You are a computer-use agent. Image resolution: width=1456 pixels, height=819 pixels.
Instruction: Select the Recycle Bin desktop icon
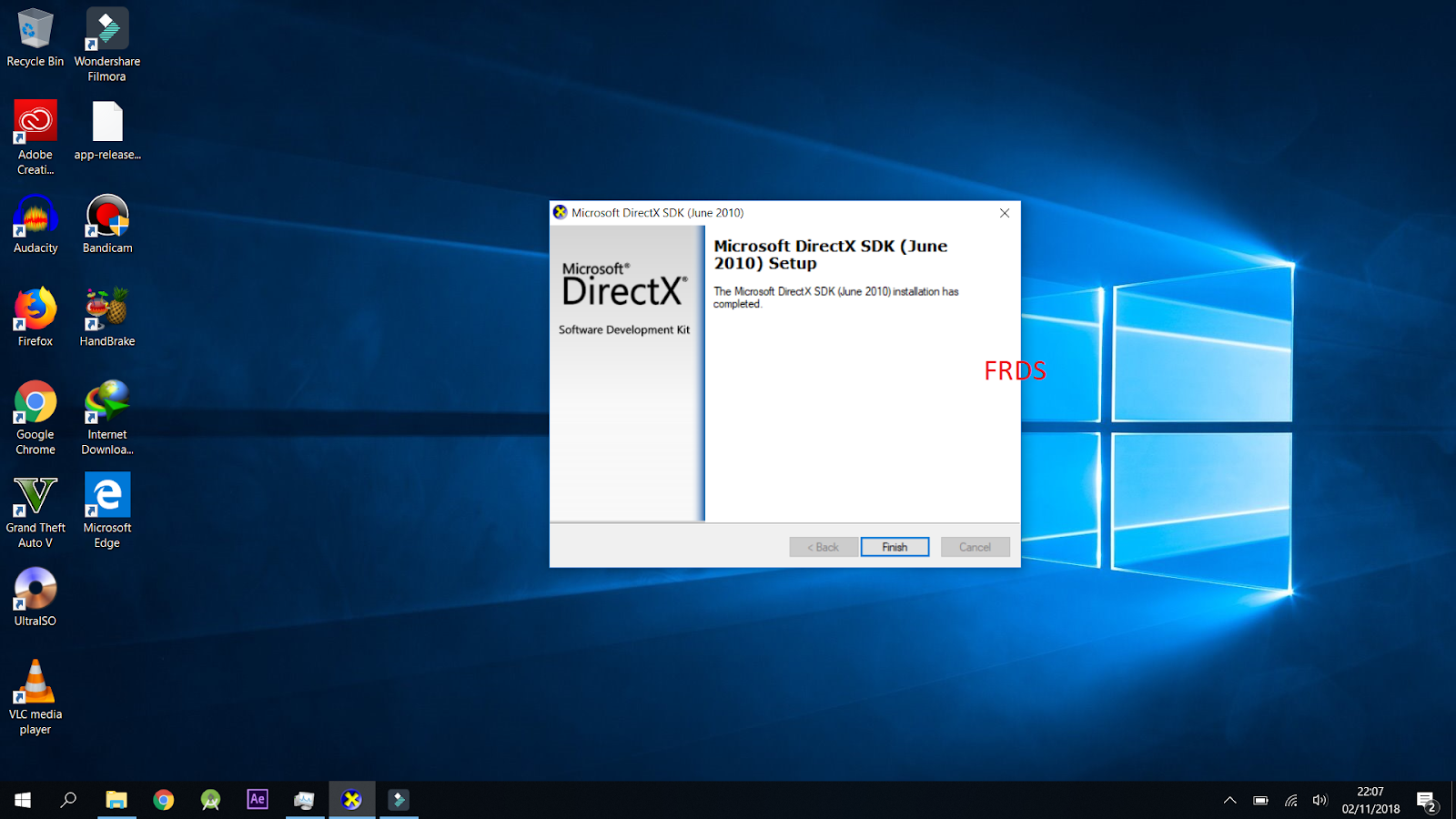pos(35,38)
